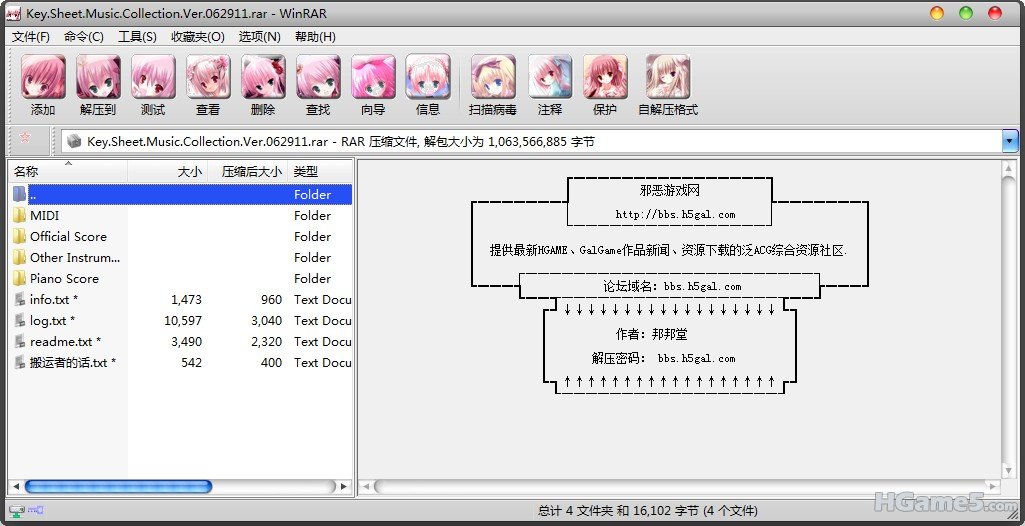
Task: Click the 保护 (Protect) toolbar icon
Action: (605, 77)
